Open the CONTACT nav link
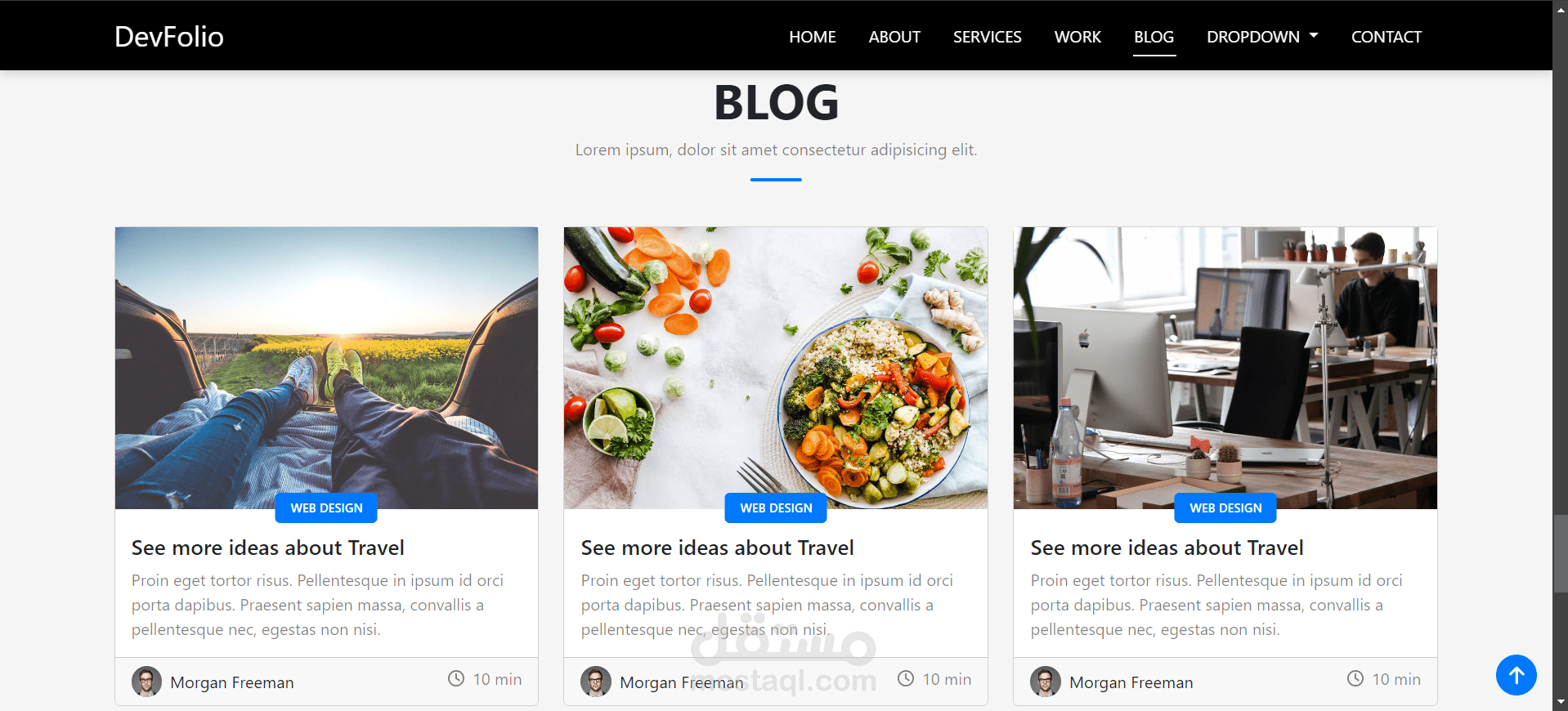Screen dimensions: 1568x711 (1386, 37)
